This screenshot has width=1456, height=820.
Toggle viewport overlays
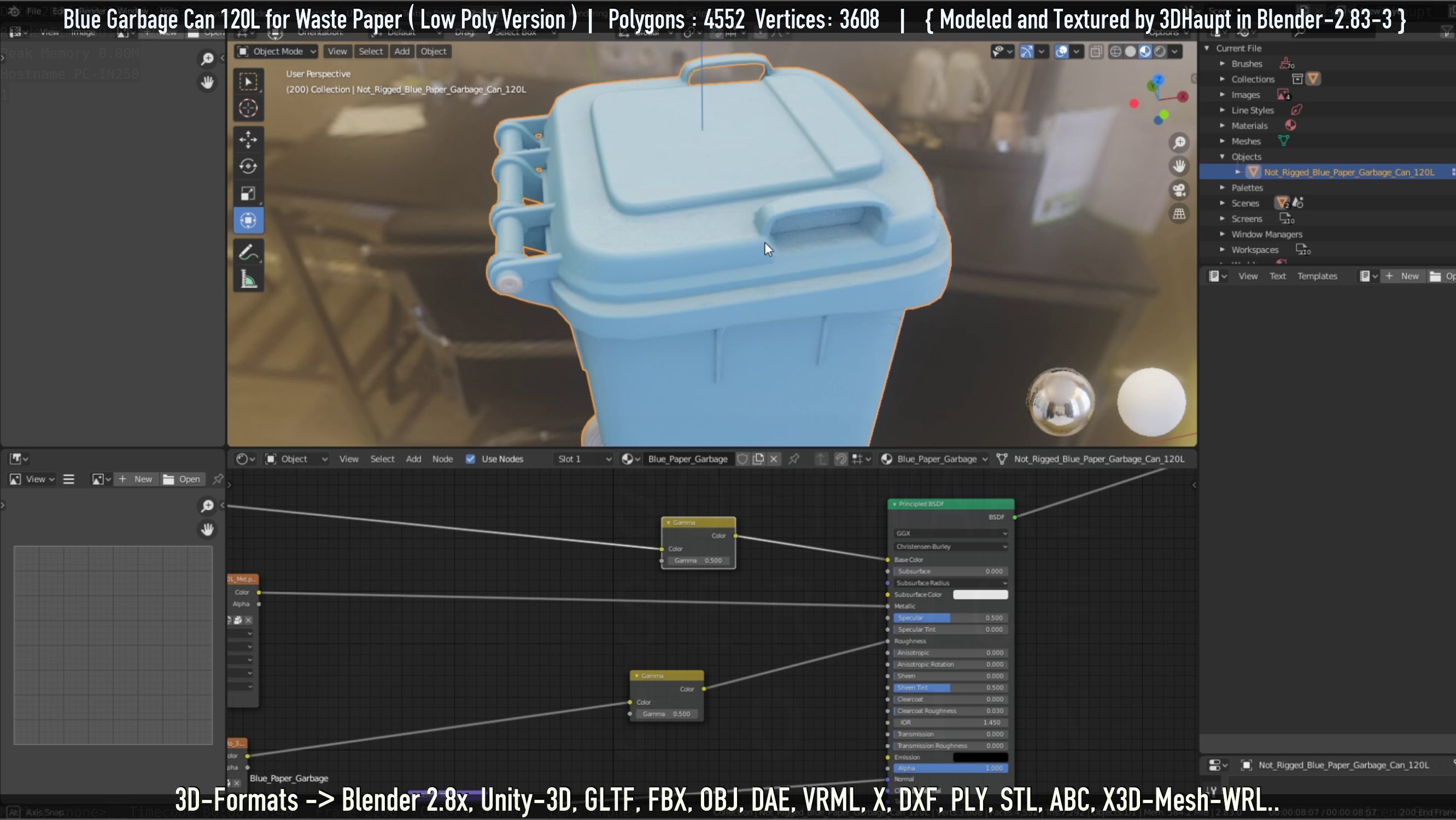point(1061,51)
